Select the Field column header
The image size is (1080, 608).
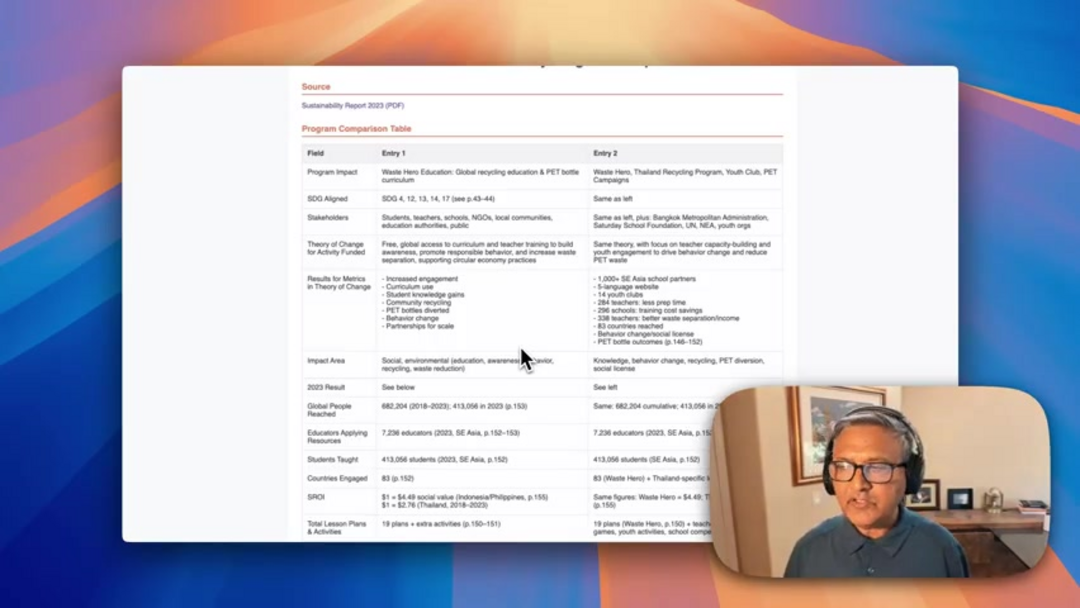[x=316, y=153]
